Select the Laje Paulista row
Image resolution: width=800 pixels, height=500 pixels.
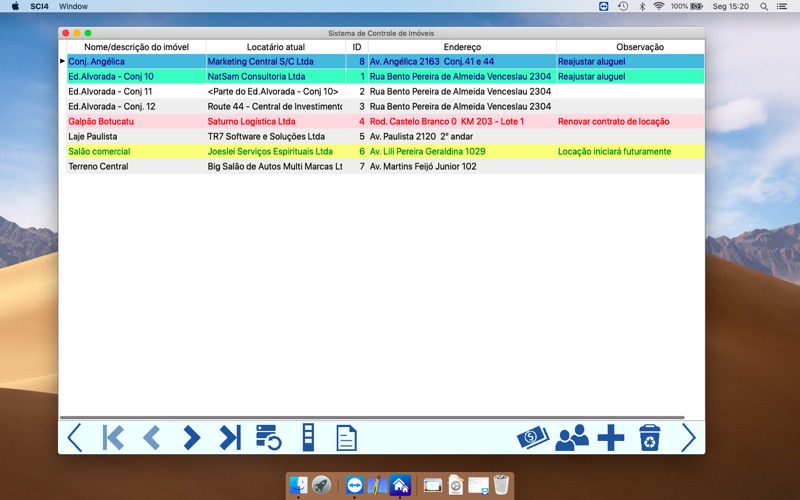tap(385, 136)
